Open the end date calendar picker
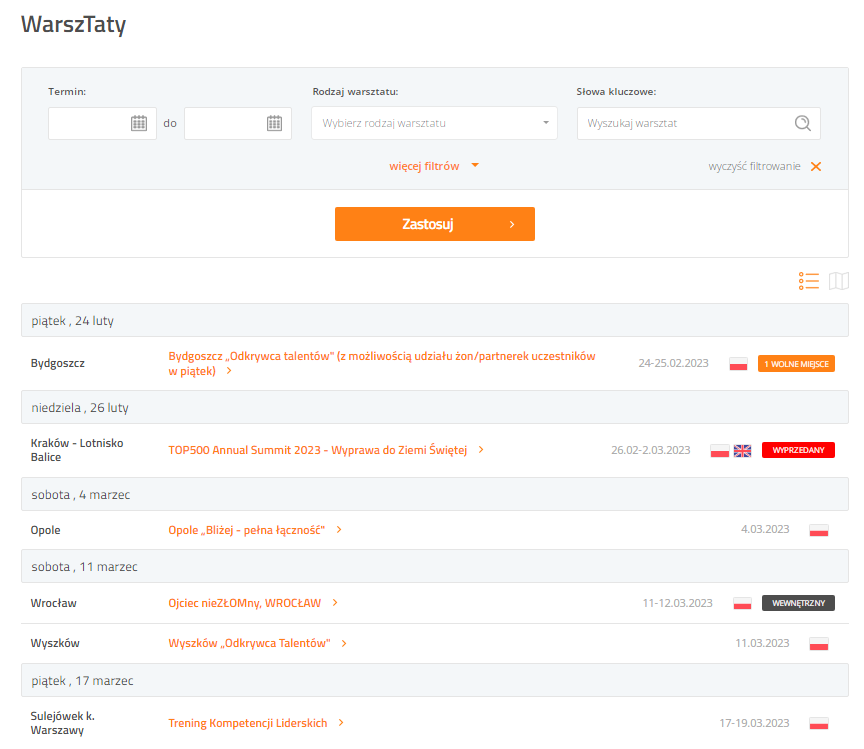Screen dimensions: 864x749 coord(274,123)
